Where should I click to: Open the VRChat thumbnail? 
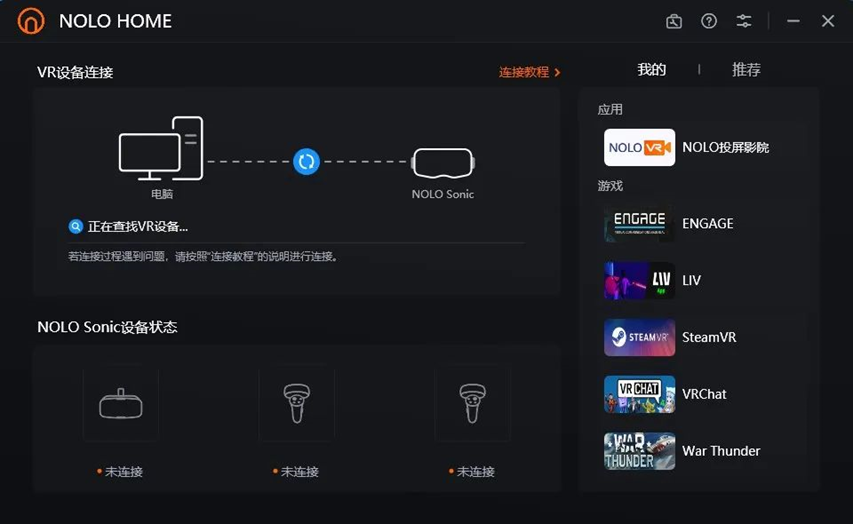point(639,394)
